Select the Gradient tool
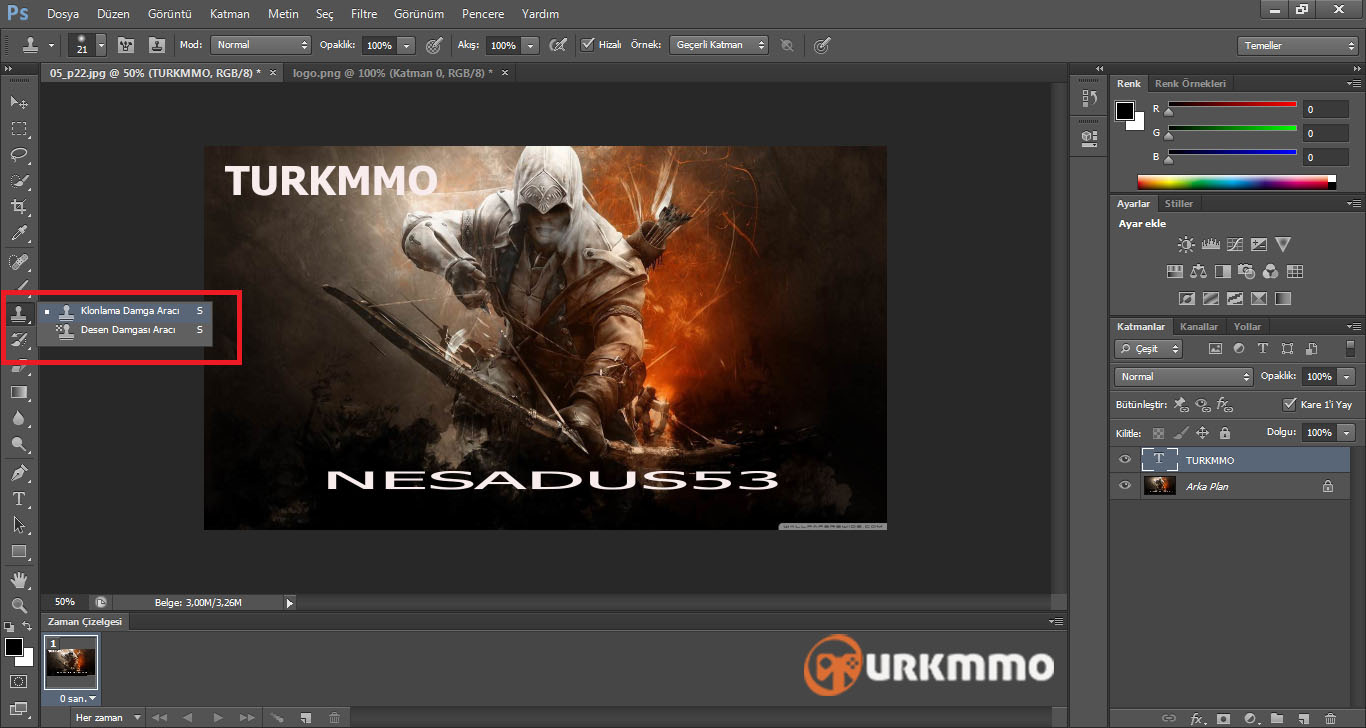 19,392
